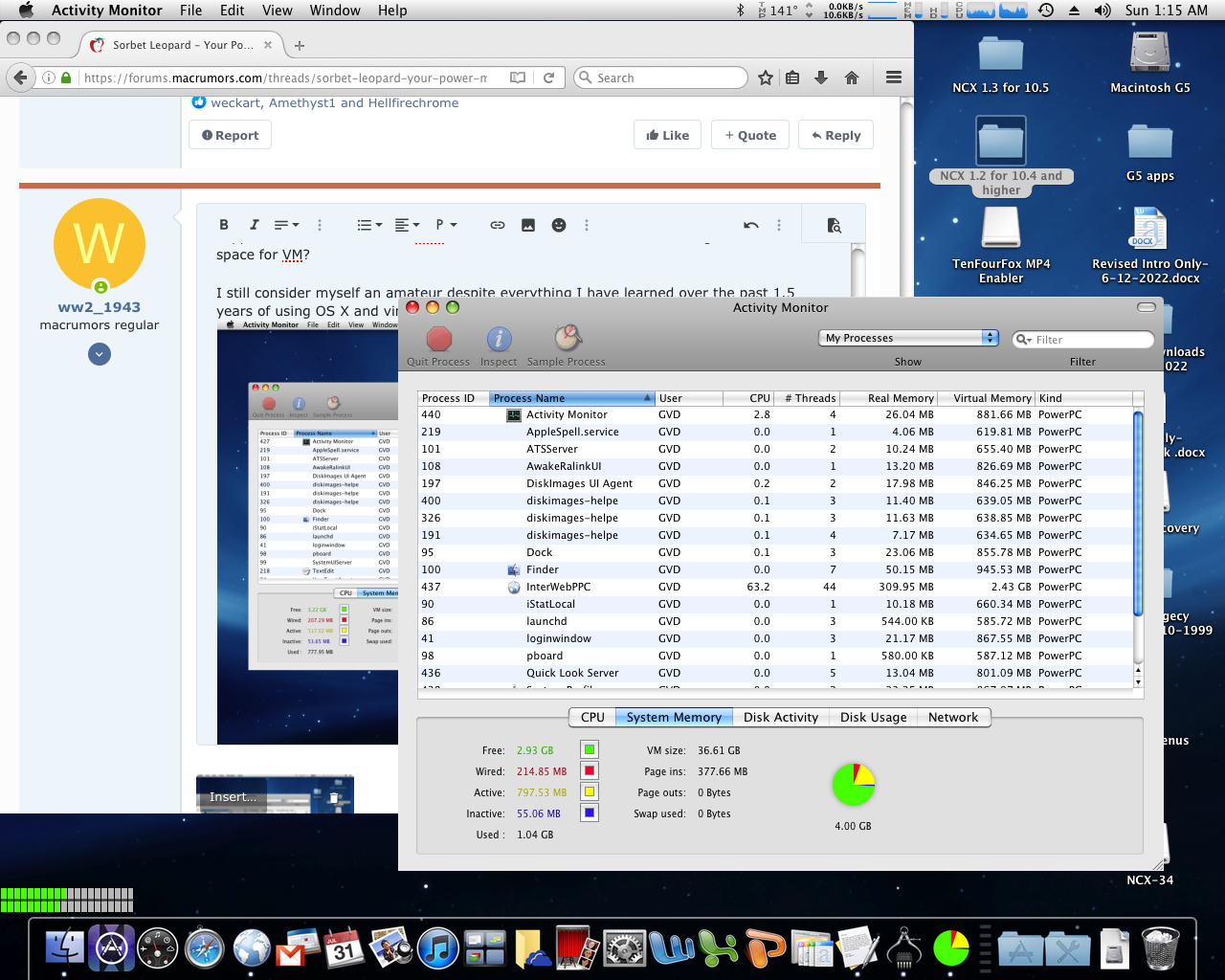Image resolution: width=1225 pixels, height=980 pixels.
Task: Click the reload icon in the address bar
Action: tap(548, 78)
